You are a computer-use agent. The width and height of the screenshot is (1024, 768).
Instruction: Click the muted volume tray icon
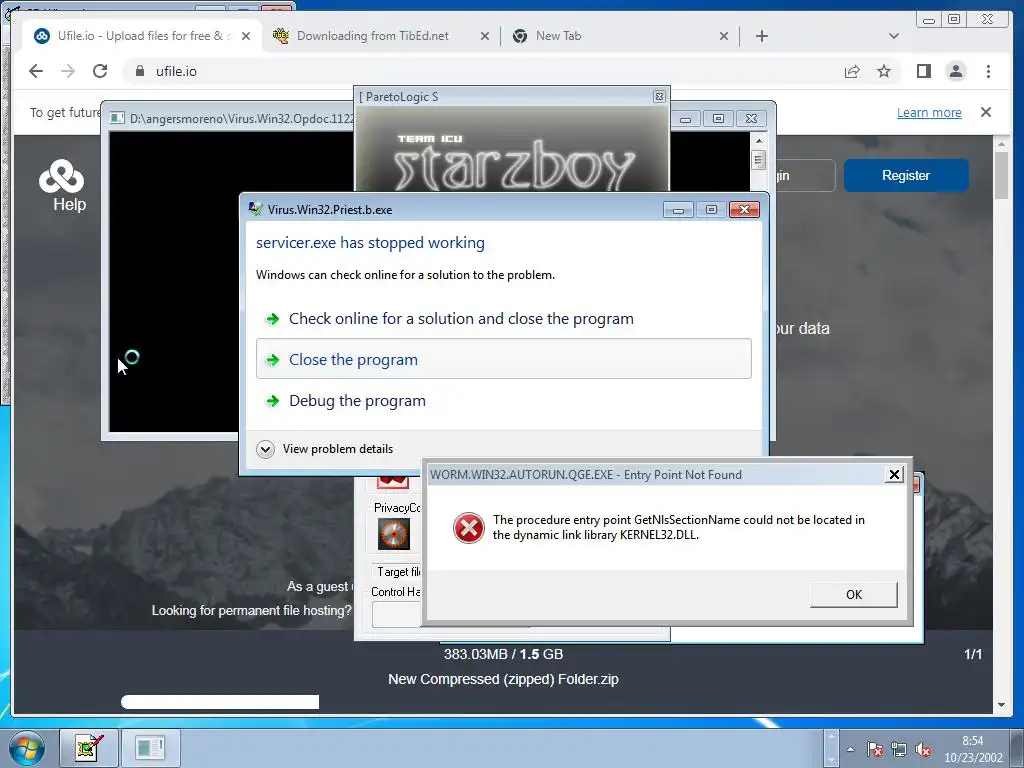pyautogui.click(x=923, y=750)
